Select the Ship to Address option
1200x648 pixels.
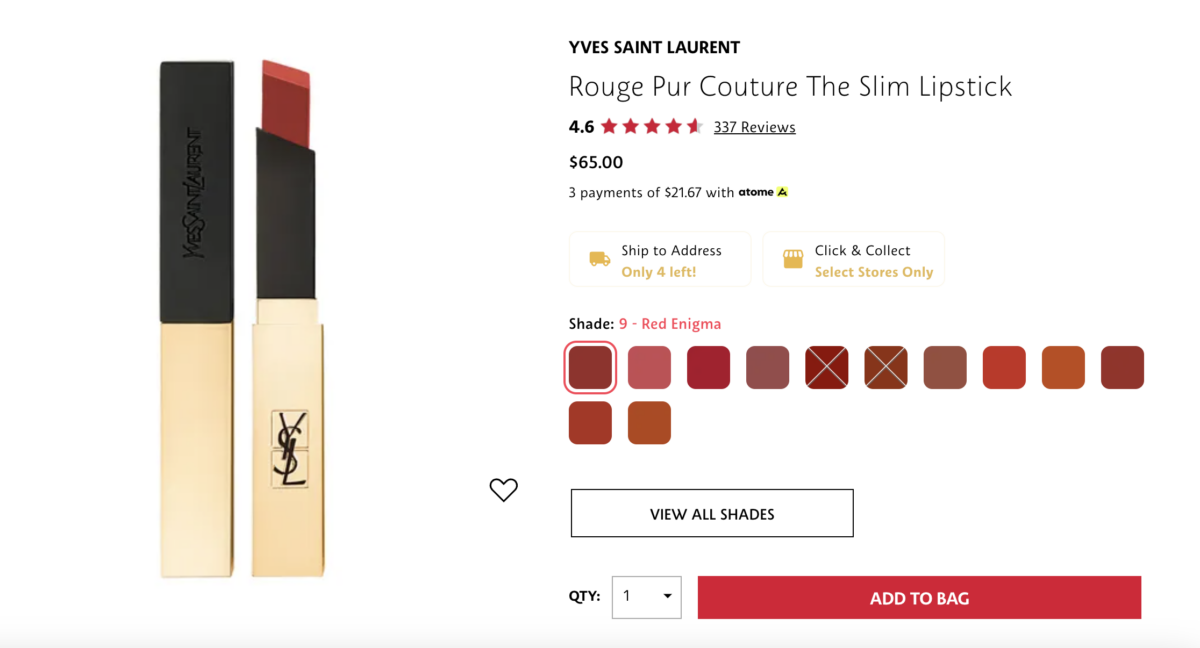click(x=660, y=258)
